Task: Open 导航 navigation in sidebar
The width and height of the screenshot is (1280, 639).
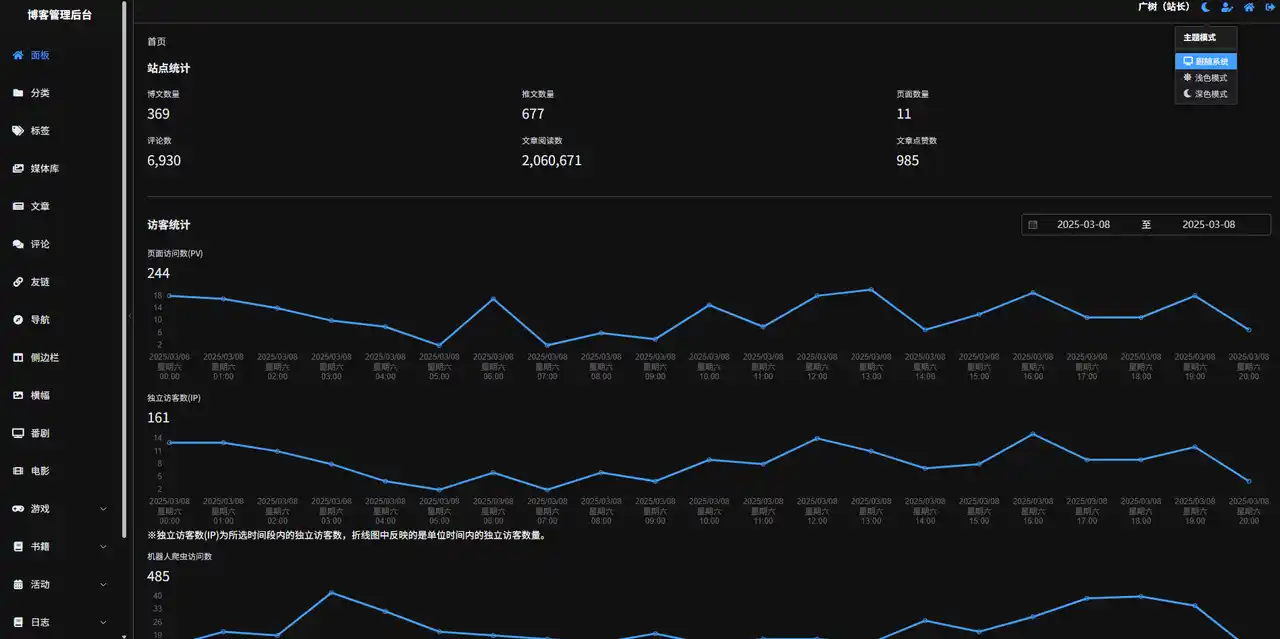Action: pos(40,320)
